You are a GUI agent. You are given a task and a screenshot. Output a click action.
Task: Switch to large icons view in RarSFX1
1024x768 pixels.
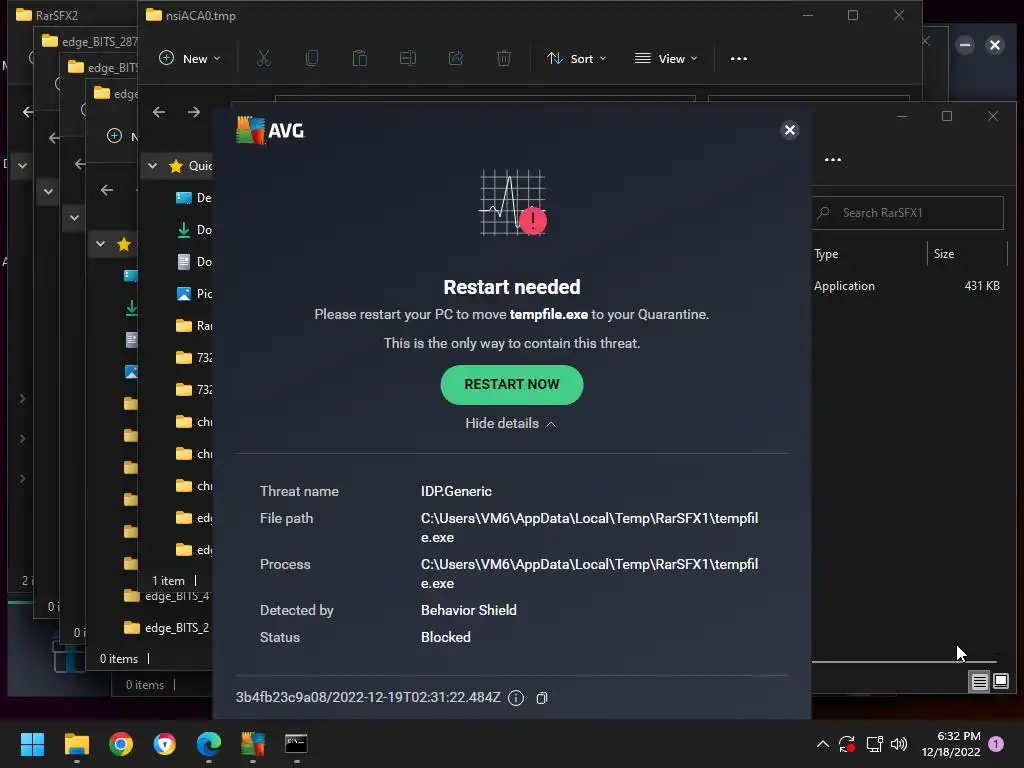click(x=1001, y=682)
